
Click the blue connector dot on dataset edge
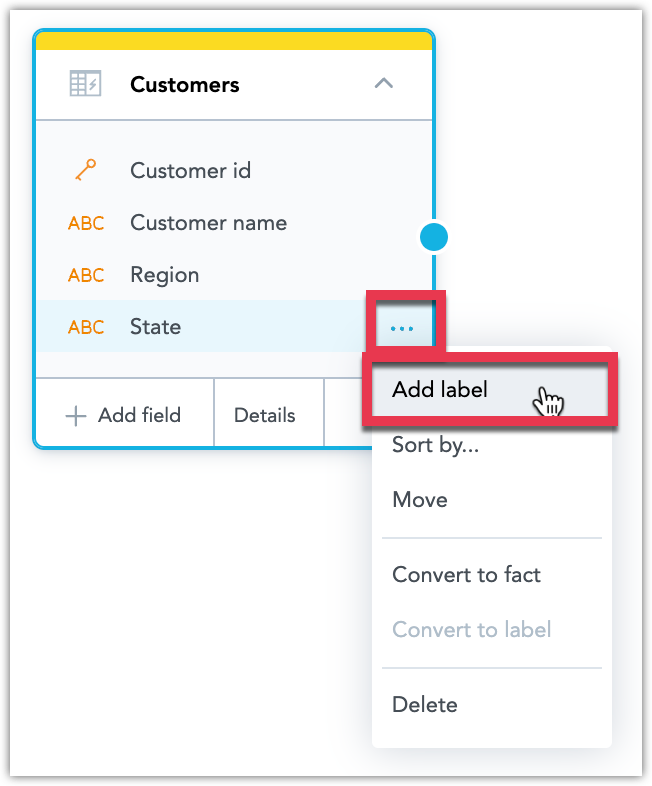click(x=434, y=237)
